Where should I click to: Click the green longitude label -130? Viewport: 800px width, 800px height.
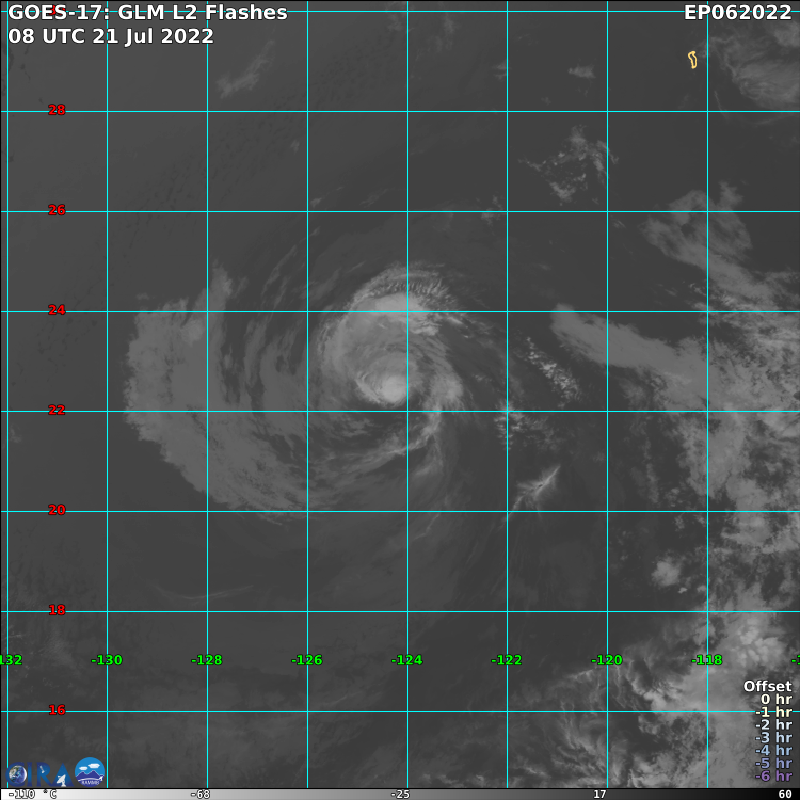point(107,660)
